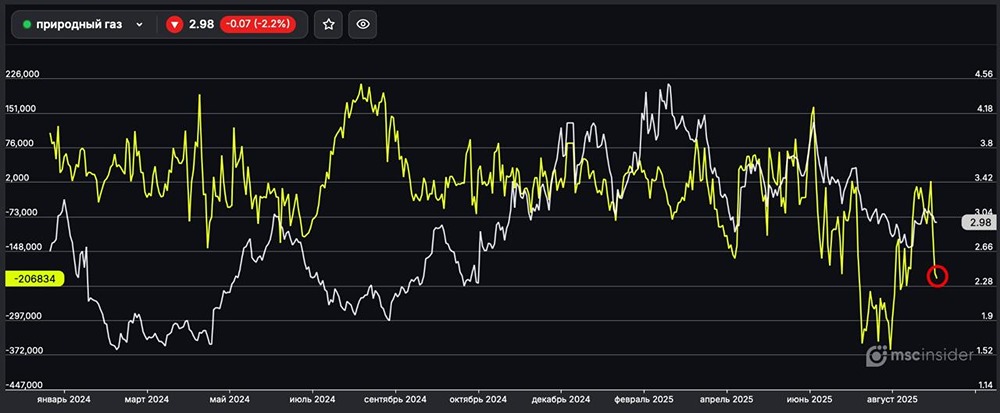The height and width of the screenshot is (413, 1000).
Task: Click the август 2025 axis label
Action: click(x=892, y=400)
